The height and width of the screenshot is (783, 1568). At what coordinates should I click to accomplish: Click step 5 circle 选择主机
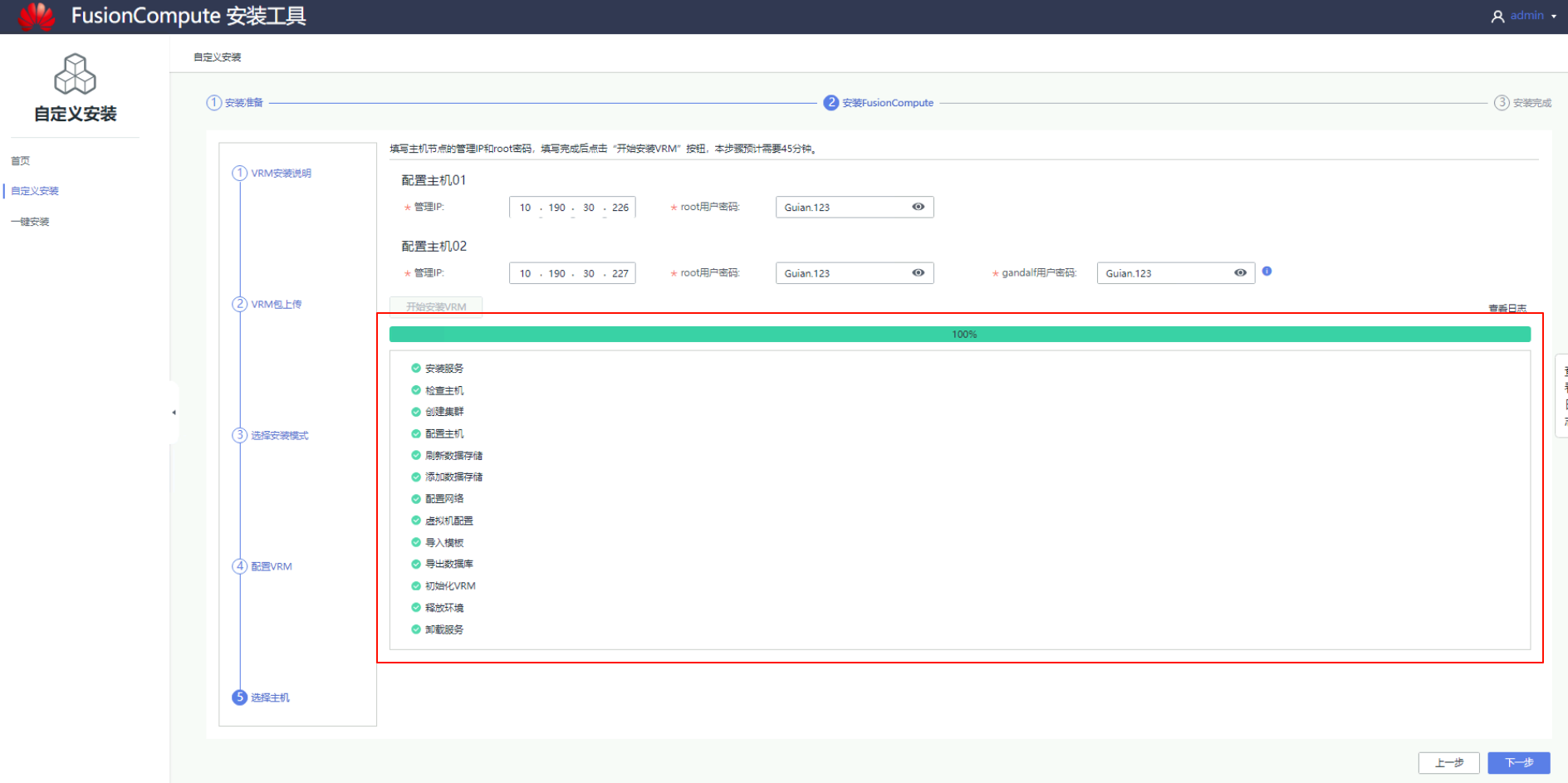[239, 697]
